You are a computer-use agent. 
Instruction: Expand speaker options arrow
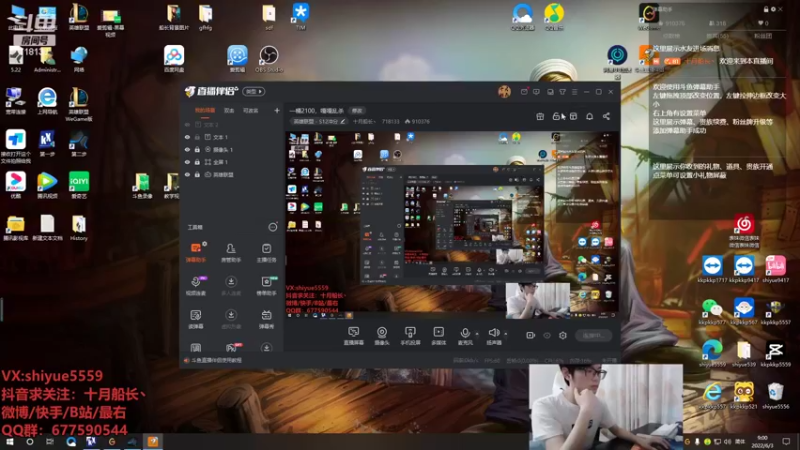(506, 334)
